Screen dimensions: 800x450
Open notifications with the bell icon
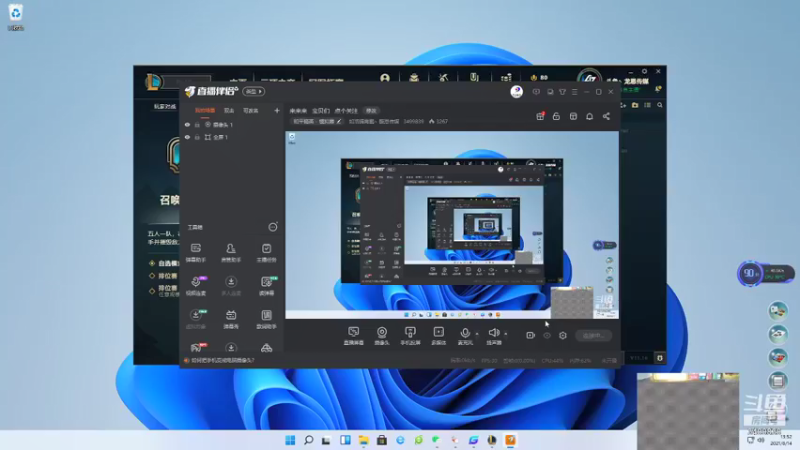[x=589, y=116]
